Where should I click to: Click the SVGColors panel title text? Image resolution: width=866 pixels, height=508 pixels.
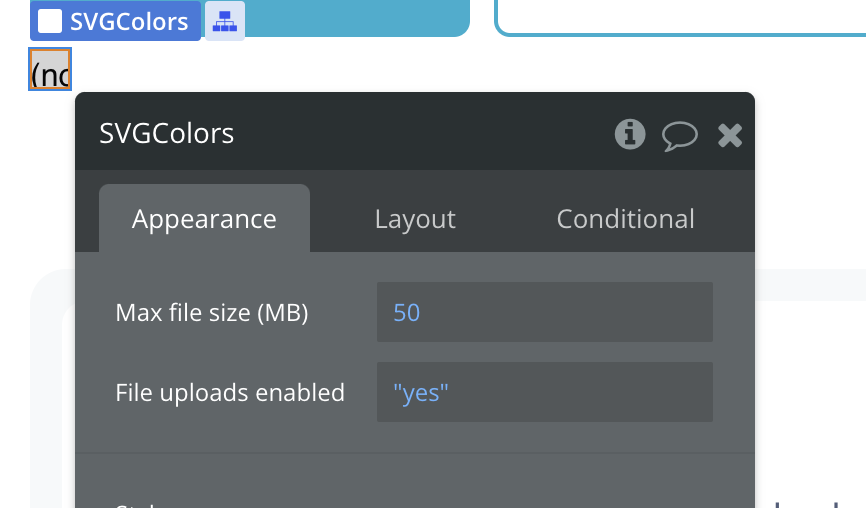pos(167,134)
